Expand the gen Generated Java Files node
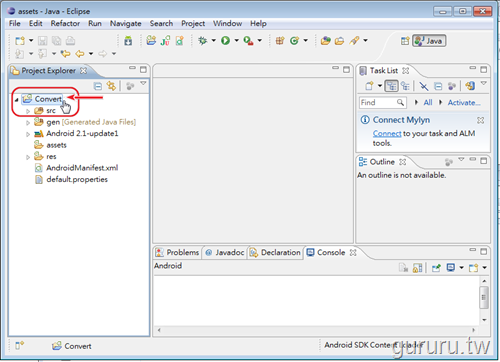Viewport: 500px width, 362px height. (x=28, y=123)
